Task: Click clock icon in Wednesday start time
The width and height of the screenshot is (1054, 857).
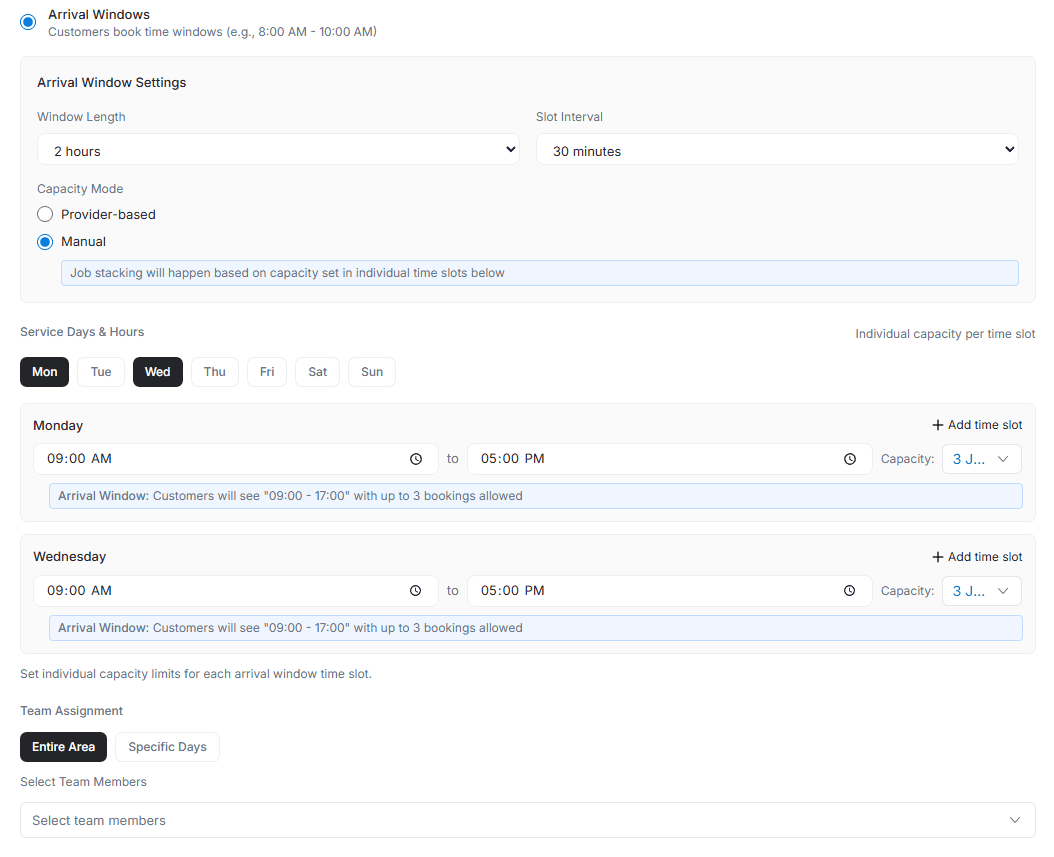Action: (416, 591)
